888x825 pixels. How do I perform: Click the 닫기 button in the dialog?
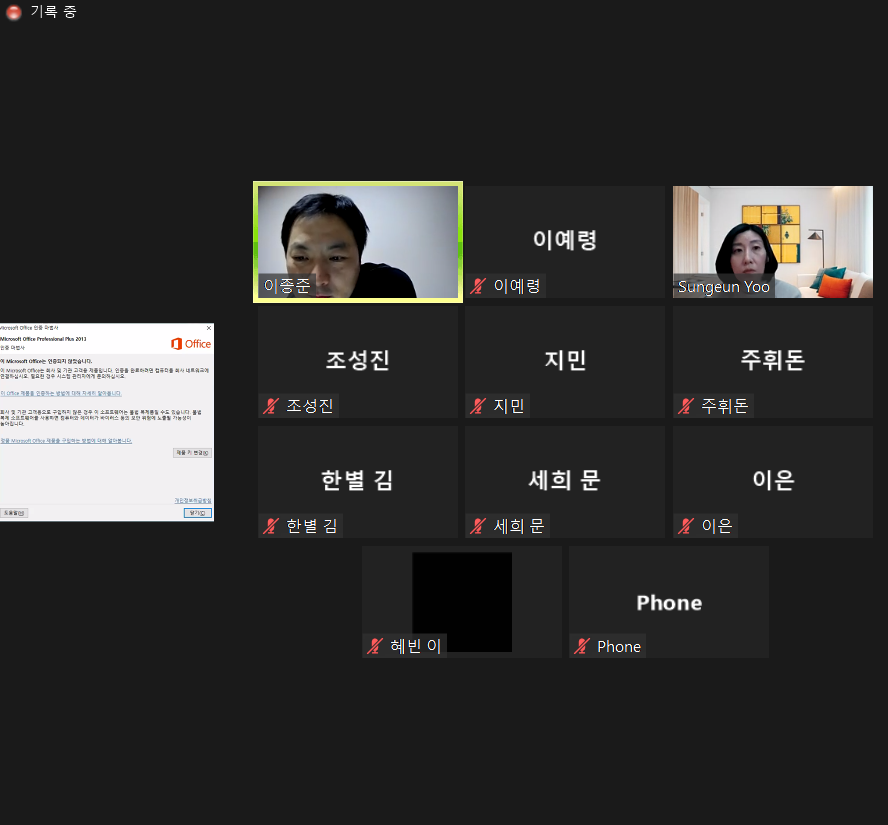tap(197, 512)
